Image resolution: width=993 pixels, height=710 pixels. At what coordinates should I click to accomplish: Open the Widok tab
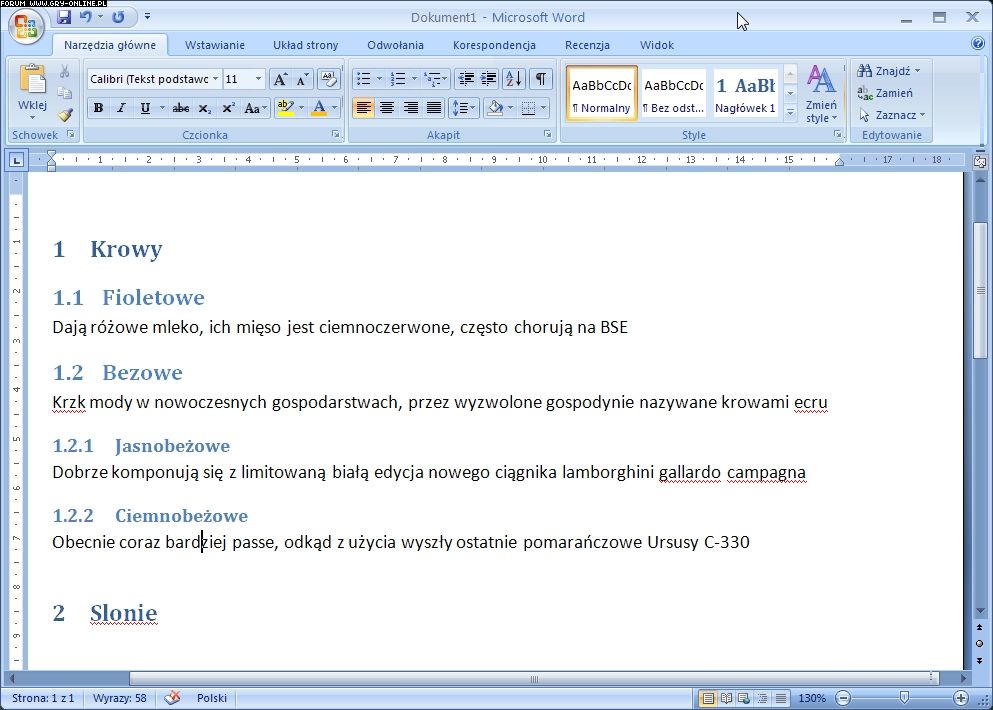coord(657,45)
